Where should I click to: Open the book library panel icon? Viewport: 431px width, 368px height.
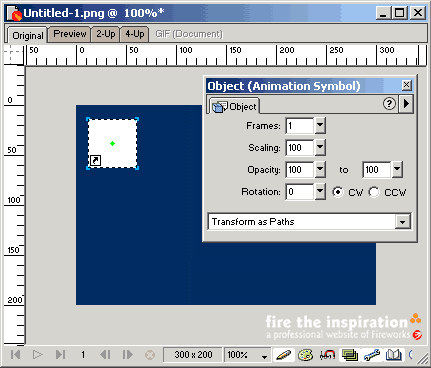(x=394, y=355)
